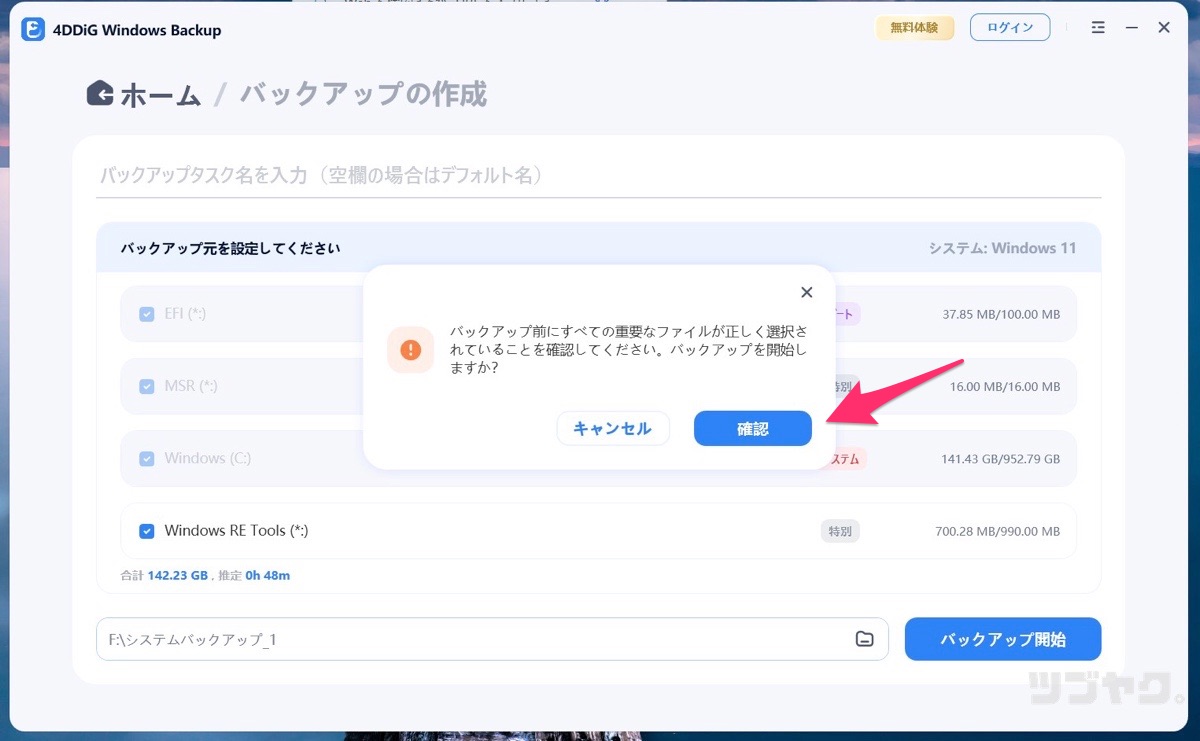Click the backup destination path field
The width and height of the screenshot is (1200, 741).
click(470, 639)
